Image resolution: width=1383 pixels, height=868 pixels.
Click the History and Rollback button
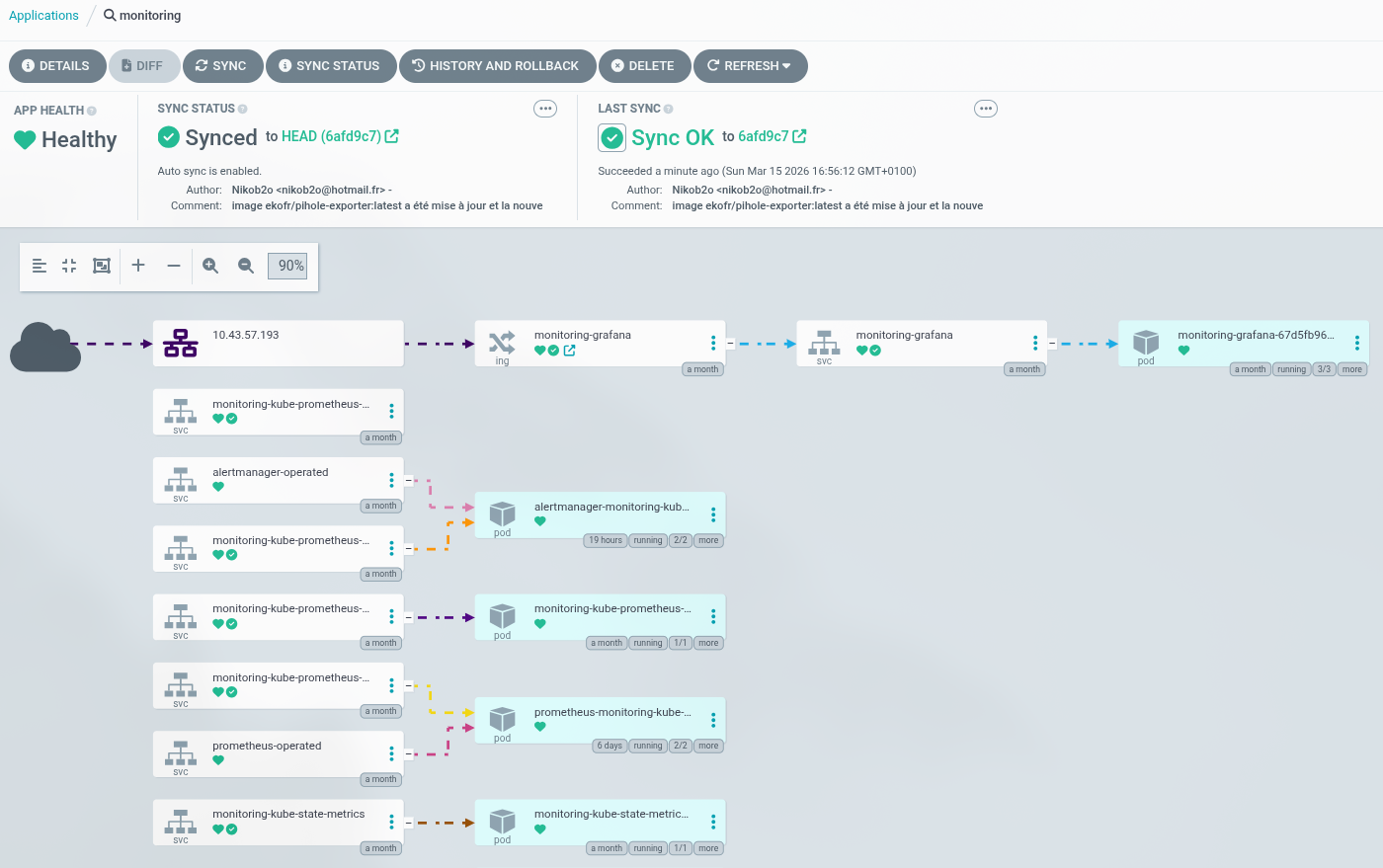tap(496, 66)
